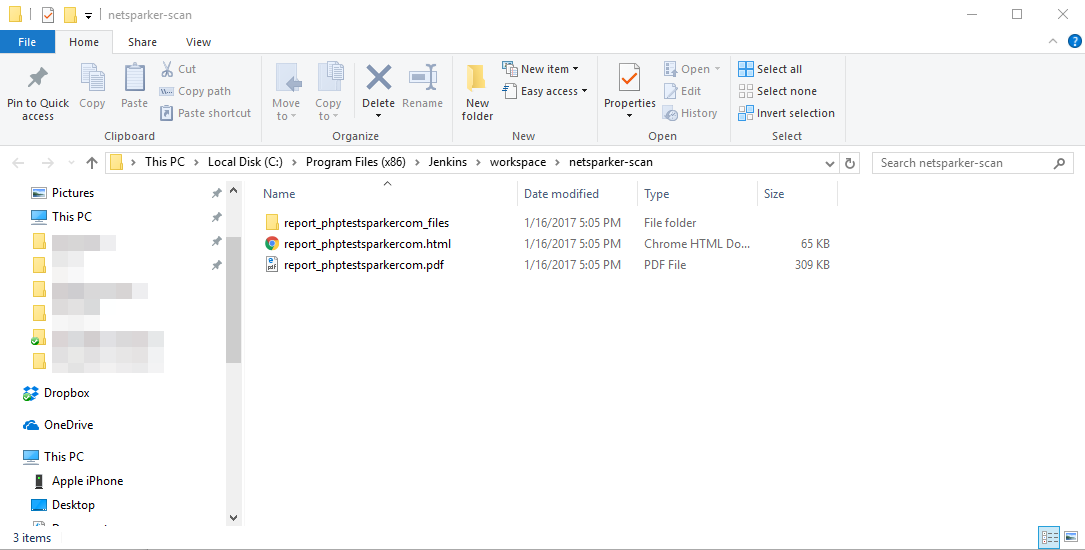Choose Copy path in Clipboard group

[x=195, y=91]
